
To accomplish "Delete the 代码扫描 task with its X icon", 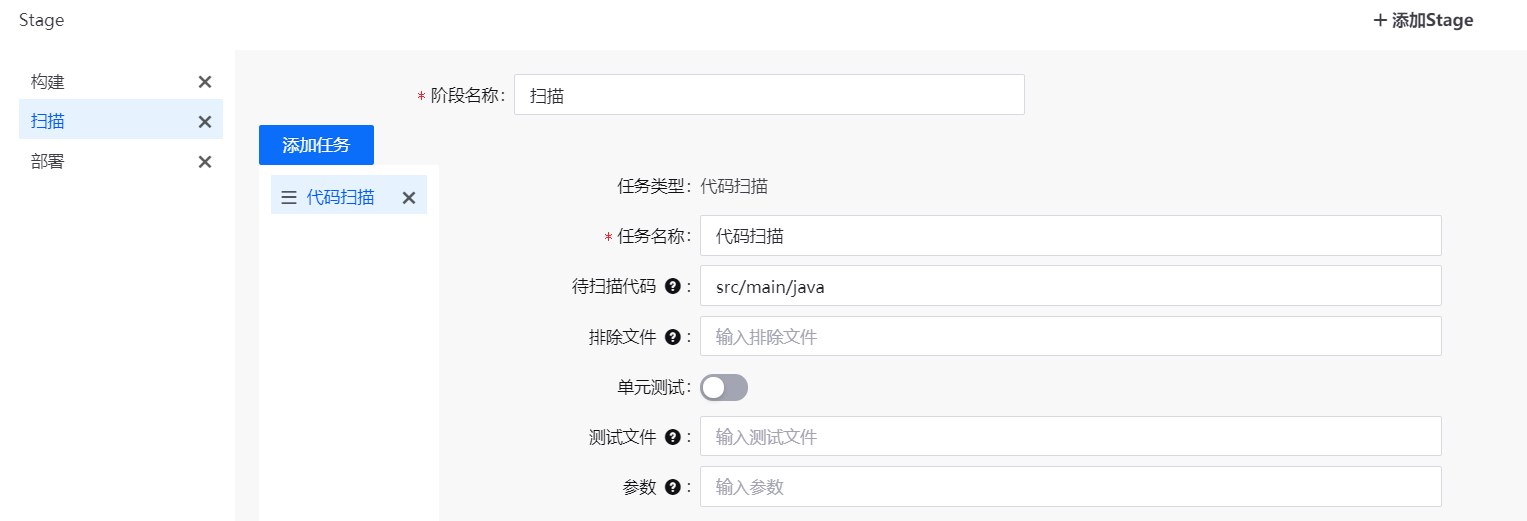I will pyautogui.click(x=408, y=198).
